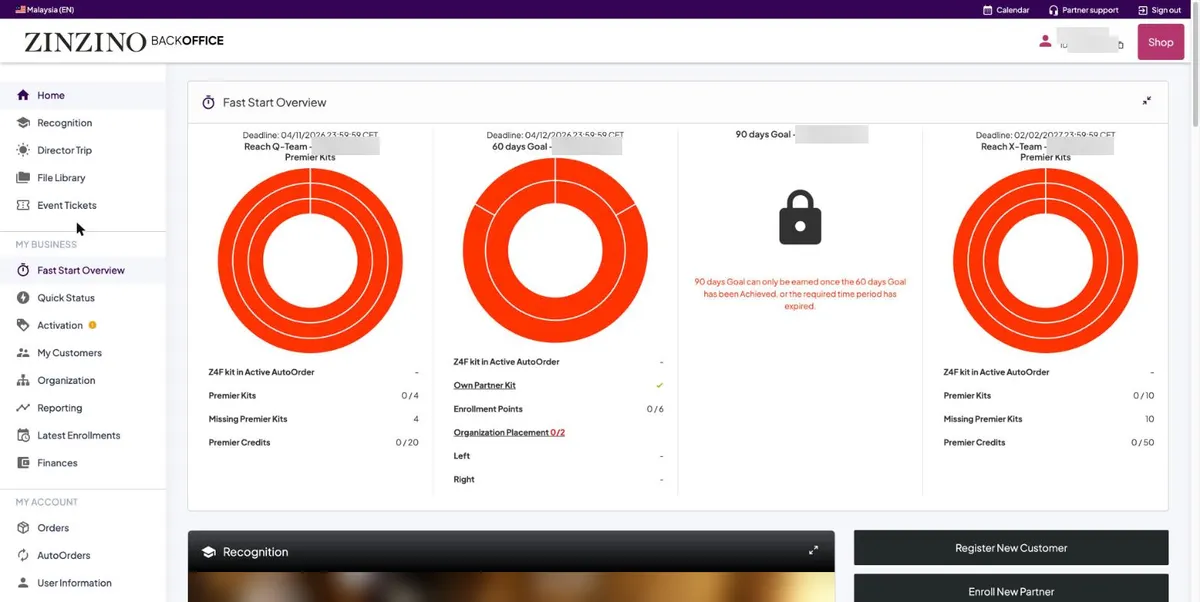Open Recognition via its graduation cap icon
The height and width of the screenshot is (602, 1200).
[23, 123]
